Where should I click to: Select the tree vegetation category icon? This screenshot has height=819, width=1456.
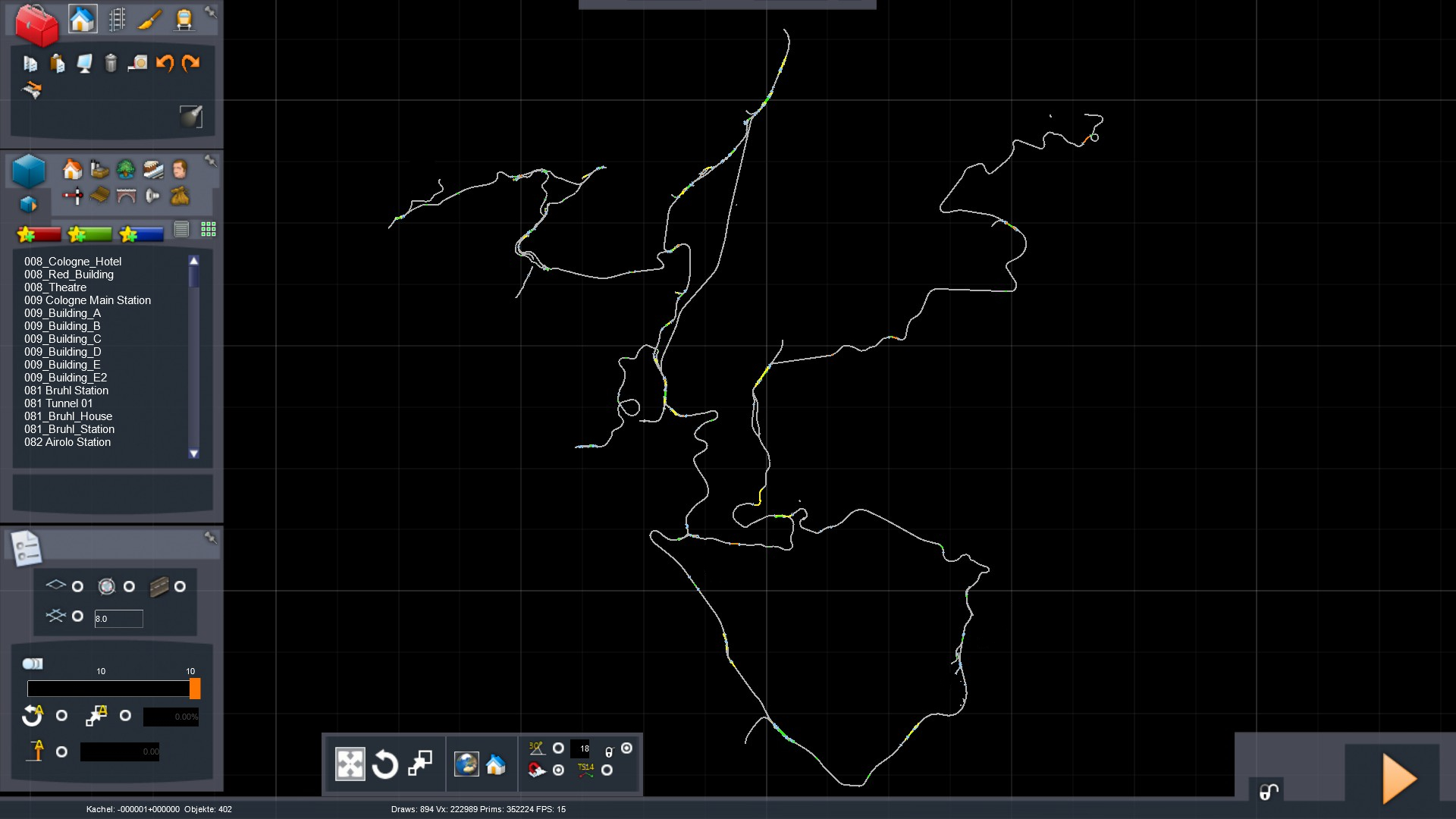[126, 168]
